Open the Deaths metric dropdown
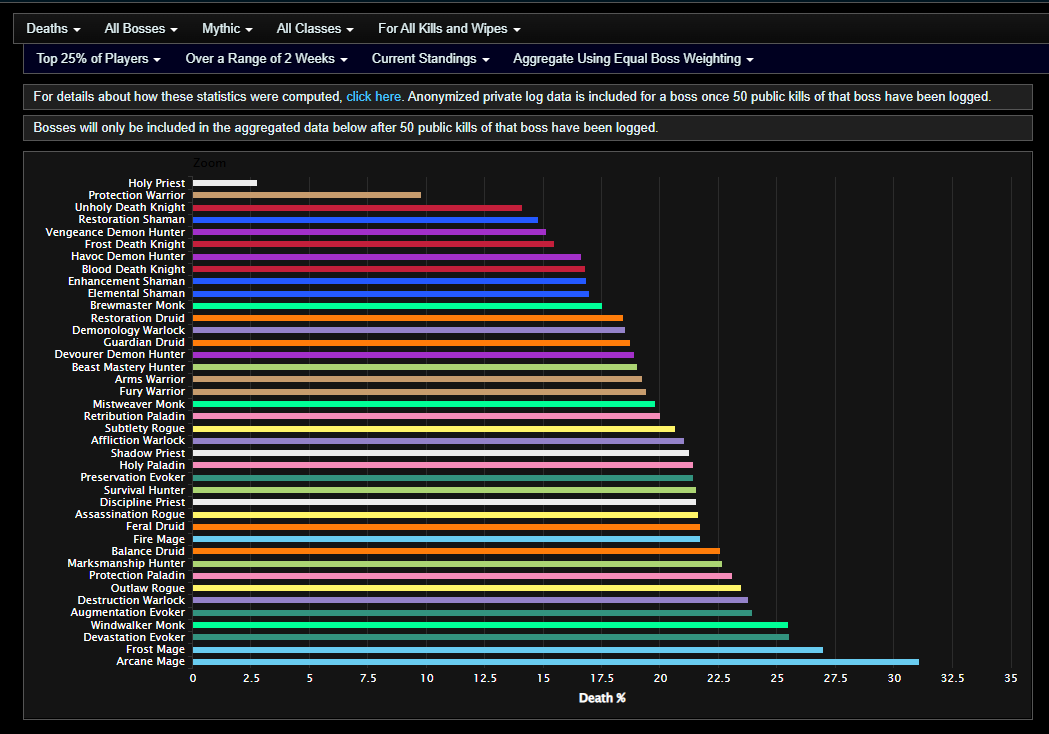1049x734 pixels. point(53,29)
